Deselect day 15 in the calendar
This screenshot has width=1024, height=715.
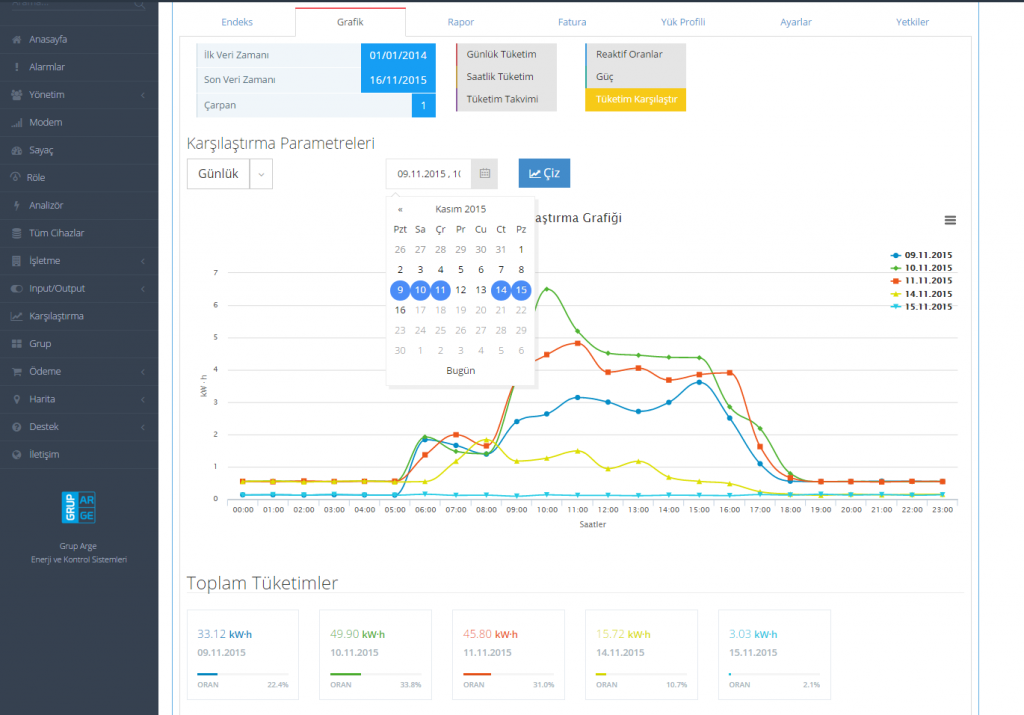(521, 290)
